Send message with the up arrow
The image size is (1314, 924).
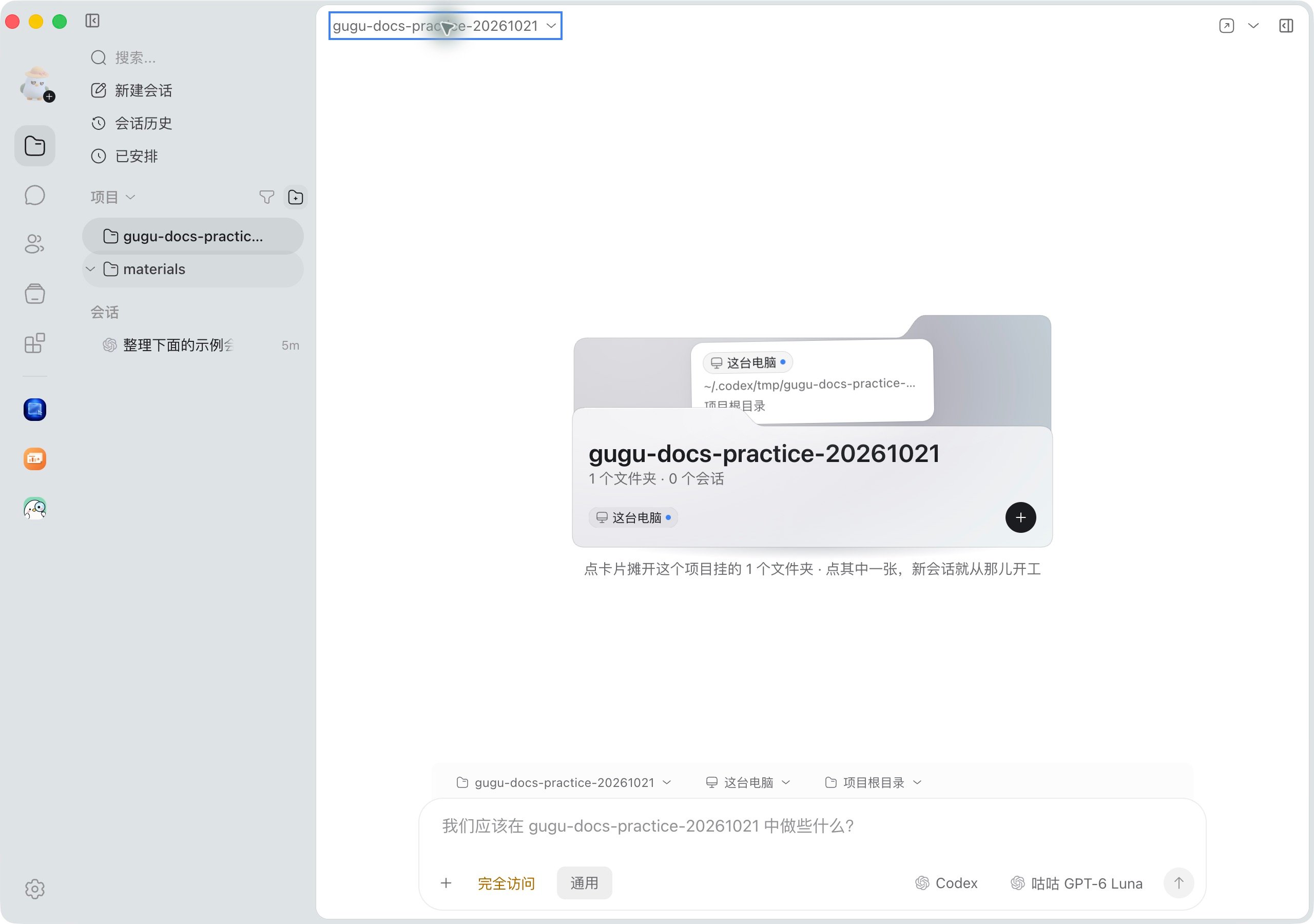[x=1179, y=883]
